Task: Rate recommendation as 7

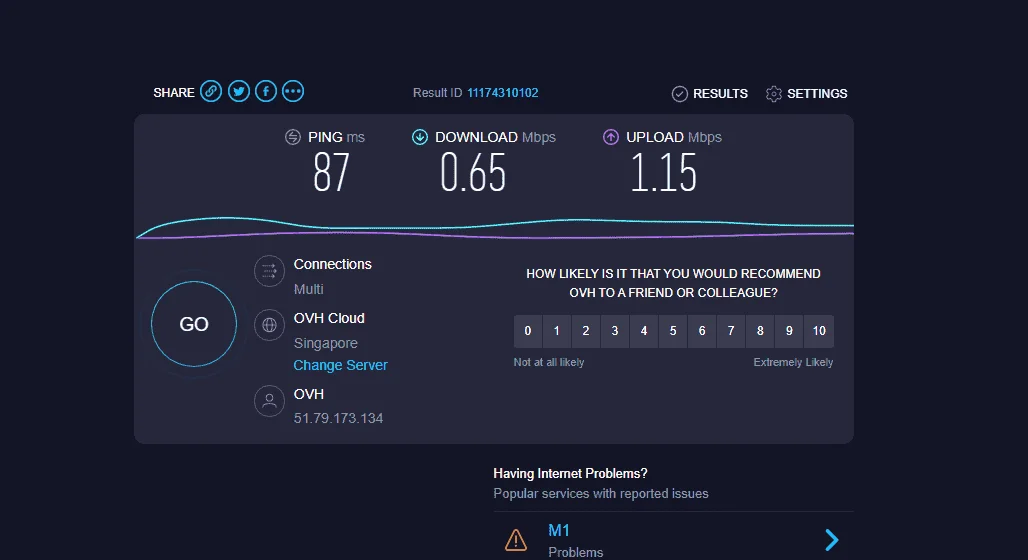Action: point(731,331)
